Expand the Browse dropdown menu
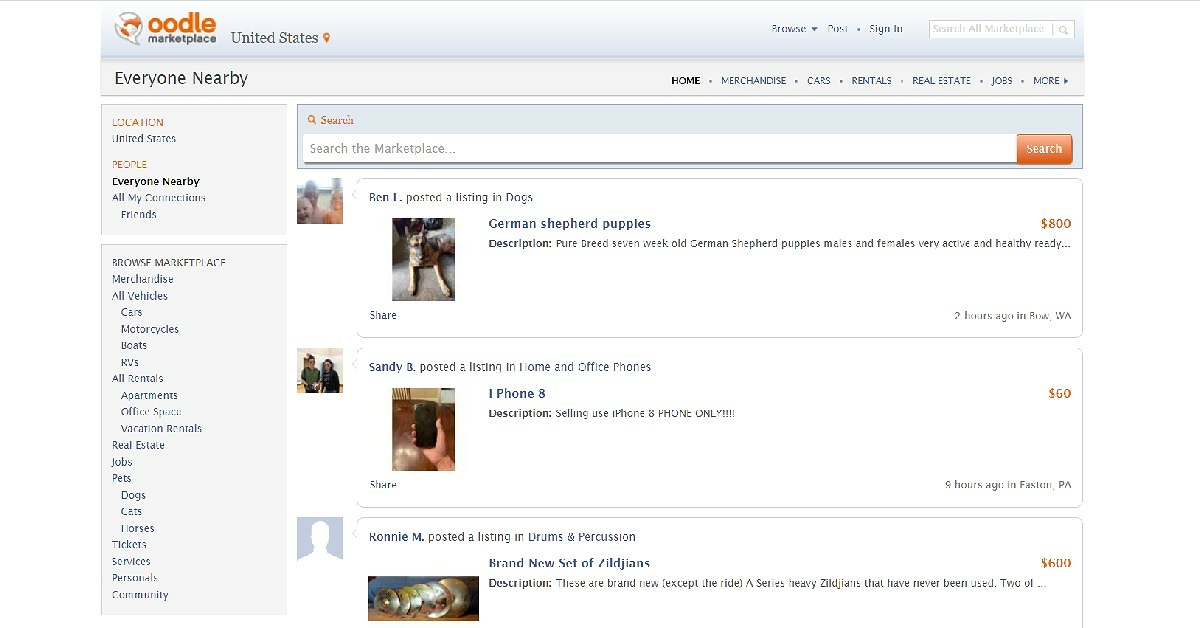1200x628 pixels. [x=794, y=29]
